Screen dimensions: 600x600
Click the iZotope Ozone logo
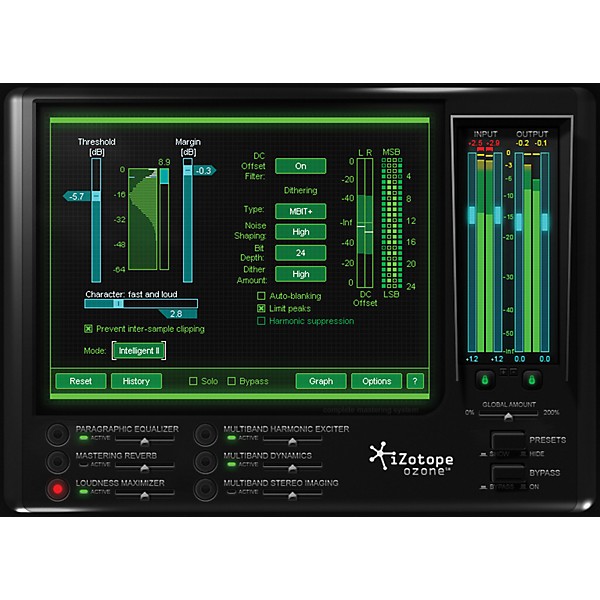click(411, 459)
